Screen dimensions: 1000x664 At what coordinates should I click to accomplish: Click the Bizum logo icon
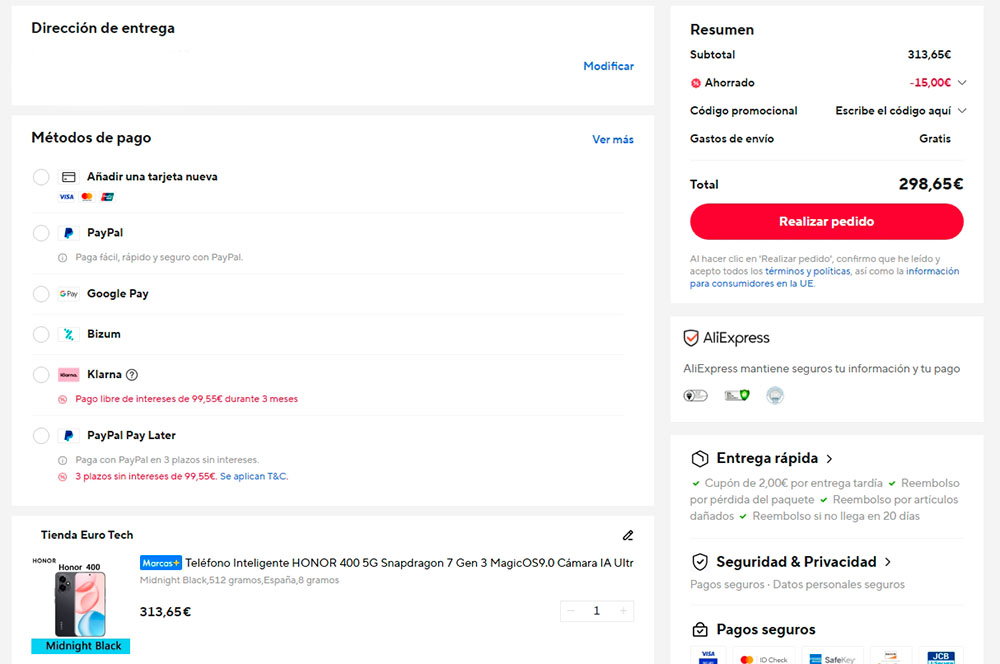click(68, 334)
